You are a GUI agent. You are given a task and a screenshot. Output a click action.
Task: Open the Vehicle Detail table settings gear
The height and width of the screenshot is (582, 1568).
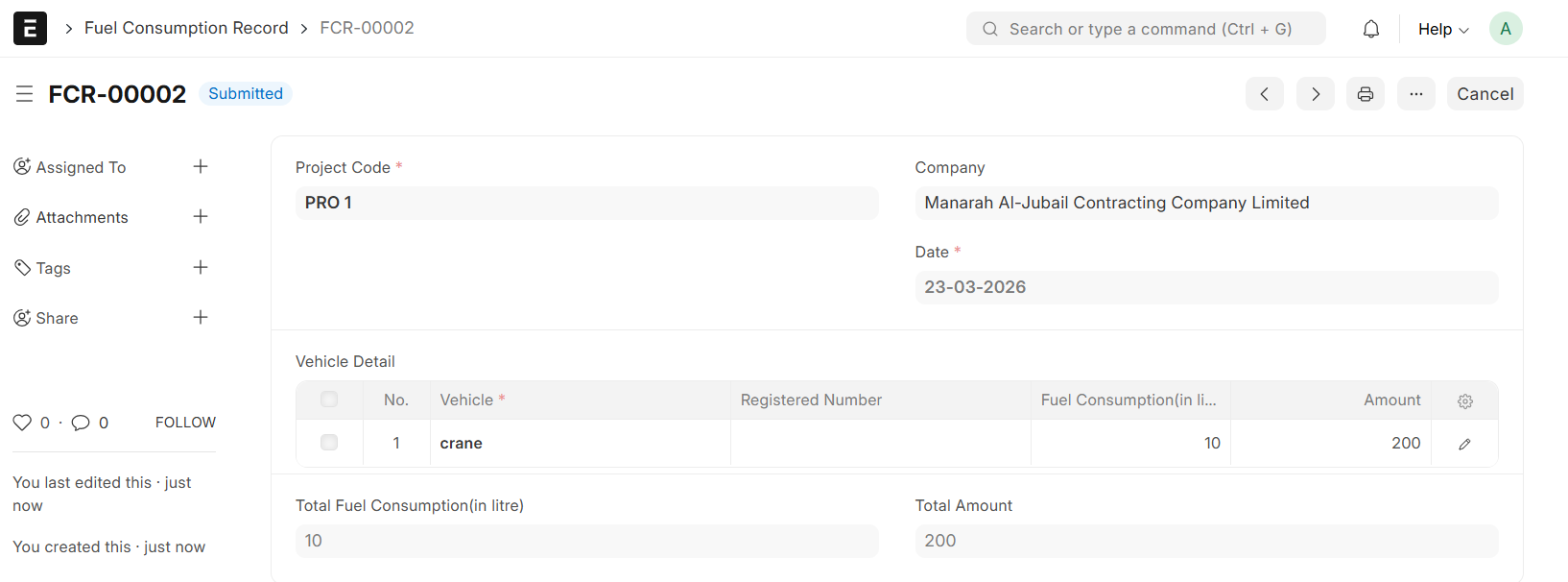[1464, 401]
